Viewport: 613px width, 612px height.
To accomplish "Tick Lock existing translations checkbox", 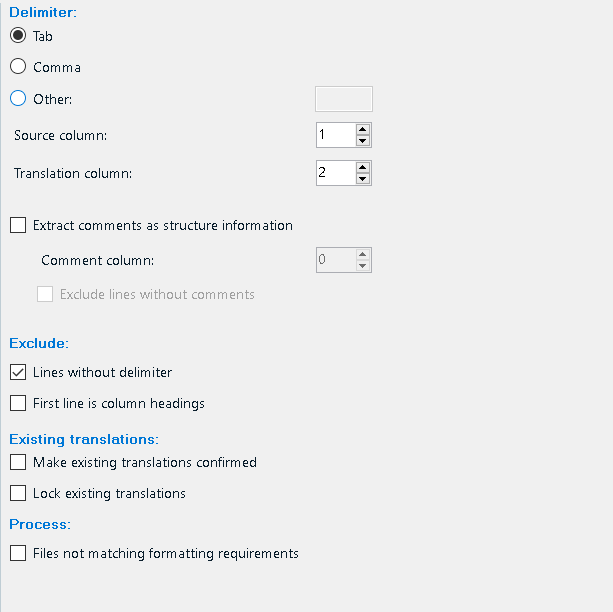I will 18,494.
